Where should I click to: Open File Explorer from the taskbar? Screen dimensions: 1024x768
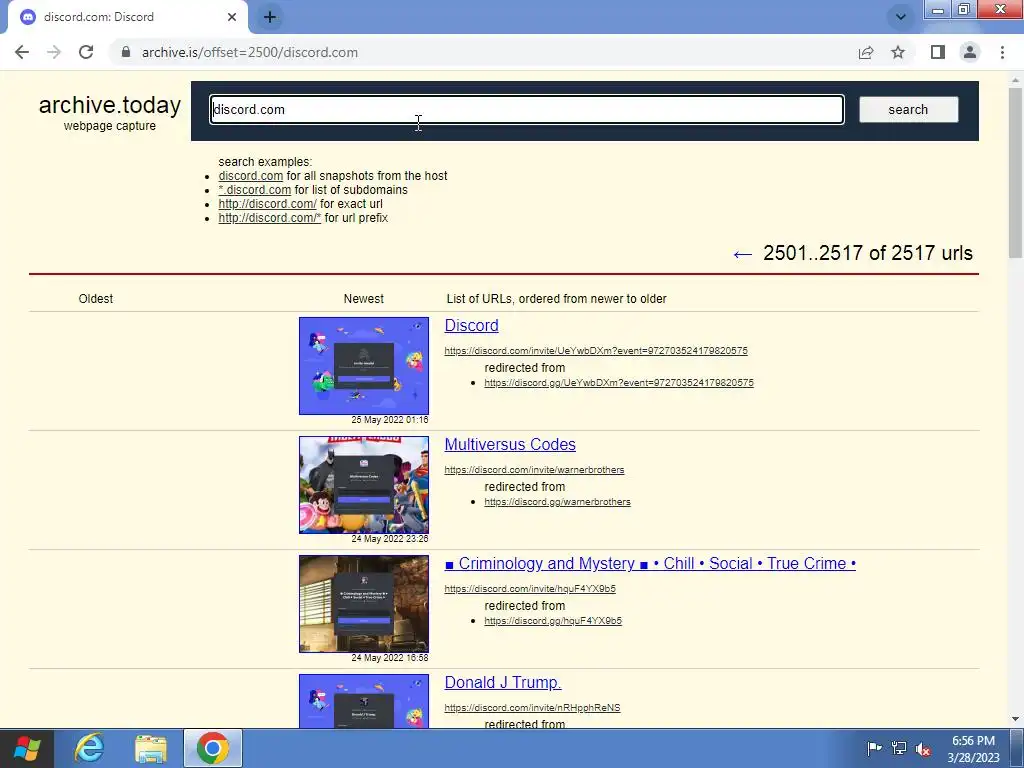tap(151, 748)
